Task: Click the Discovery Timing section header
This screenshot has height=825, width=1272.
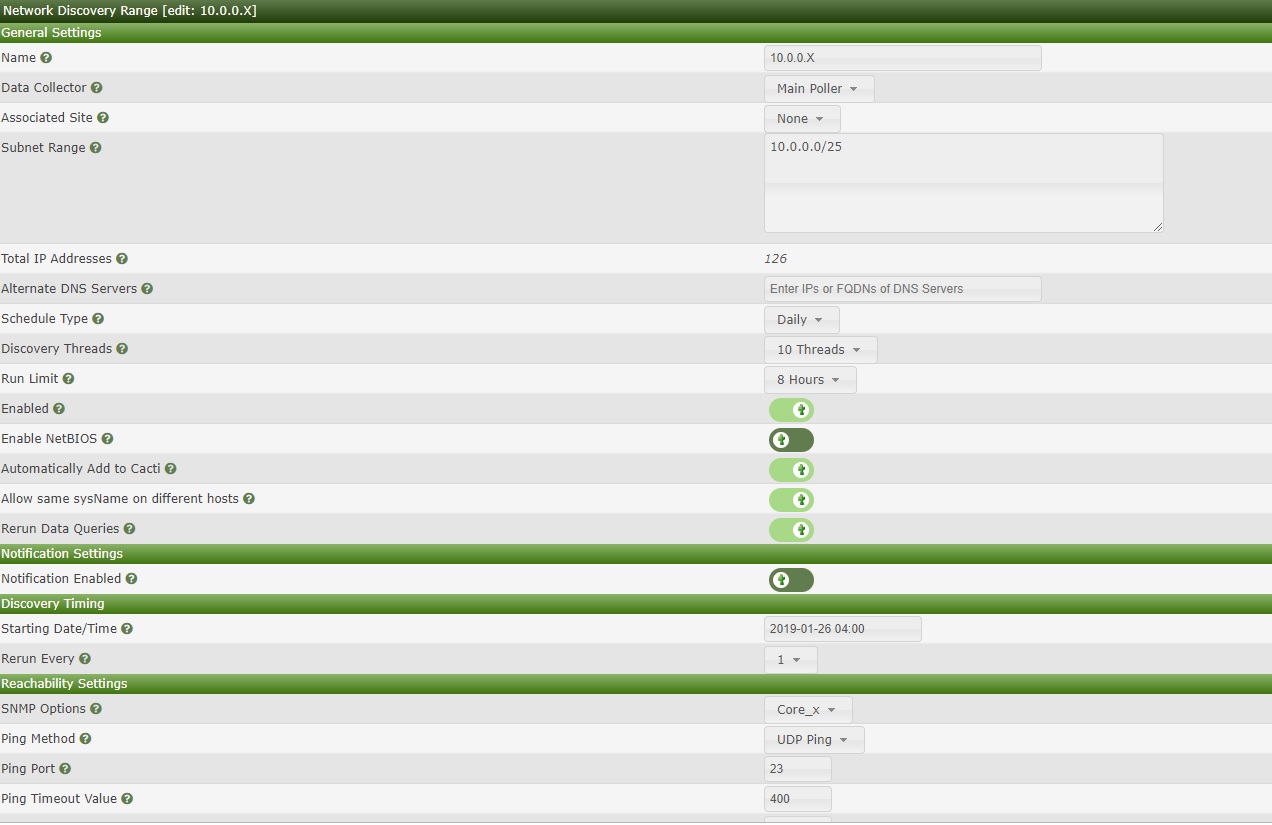Action: click(52, 603)
